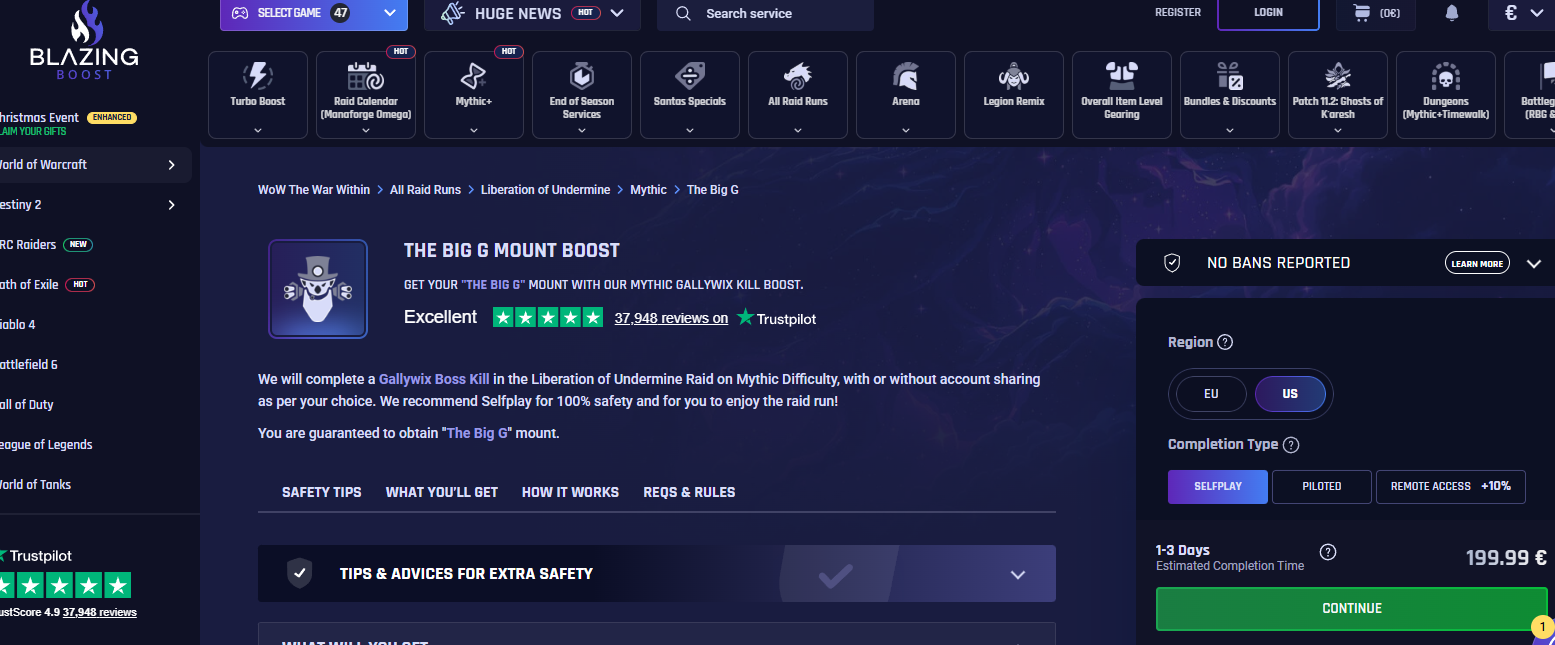Image resolution: width=1555 pixels, height=645 pixels.
Task: Open Raid Calendar Manaforge Omega icon
Action: tap(366, 76)
